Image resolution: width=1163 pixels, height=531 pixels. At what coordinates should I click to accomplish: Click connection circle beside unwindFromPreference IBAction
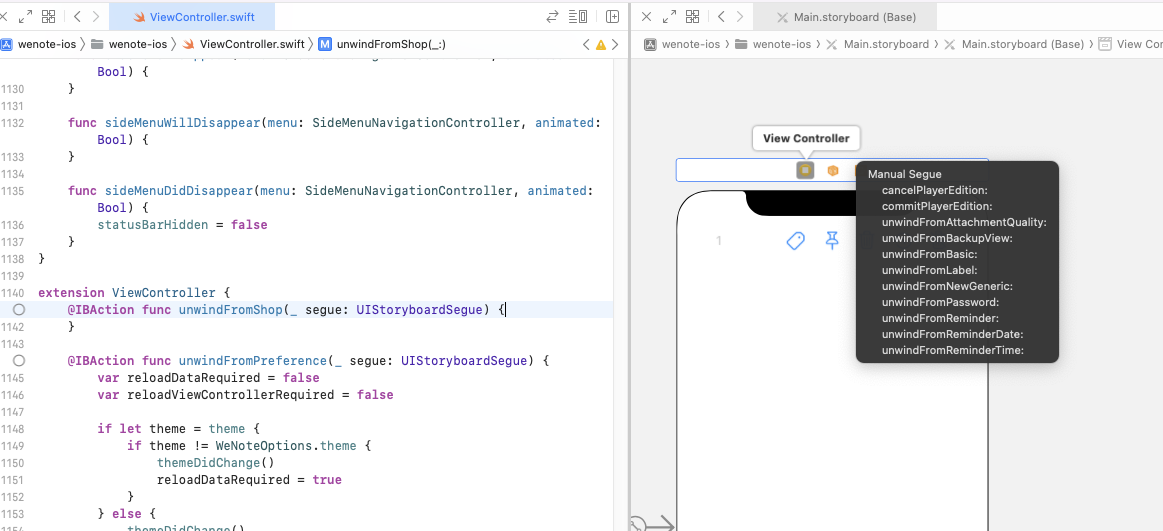[19, 360]
